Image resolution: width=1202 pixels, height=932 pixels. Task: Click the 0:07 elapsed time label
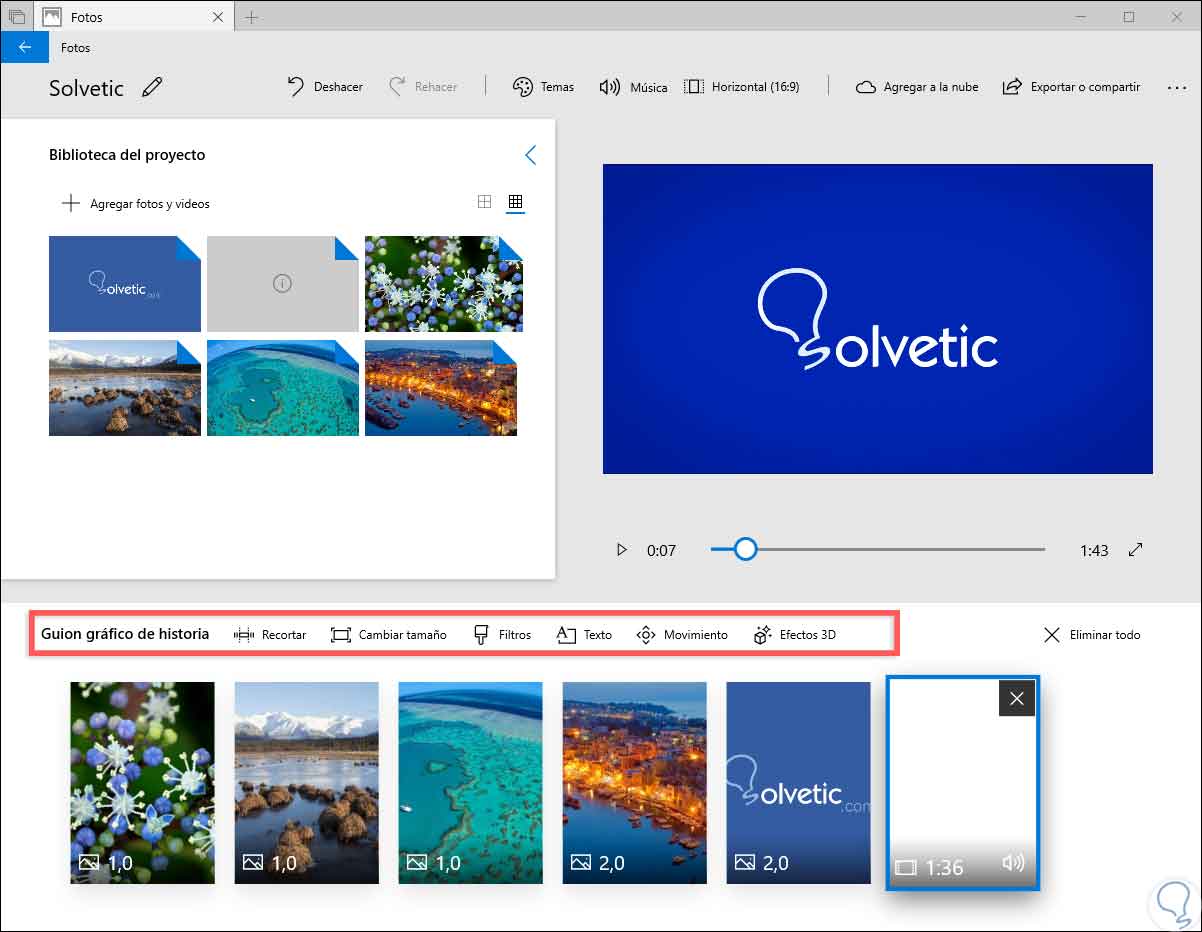click(661, 550)
